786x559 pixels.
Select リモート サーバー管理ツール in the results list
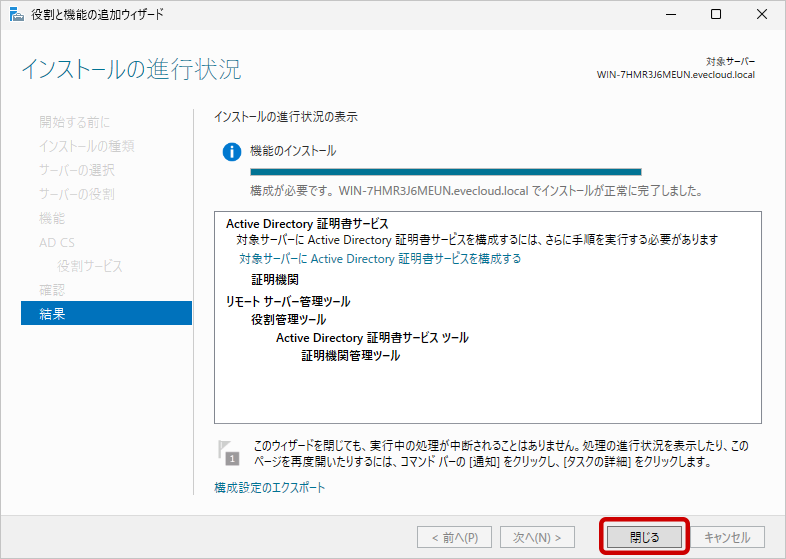pos(288,301)
